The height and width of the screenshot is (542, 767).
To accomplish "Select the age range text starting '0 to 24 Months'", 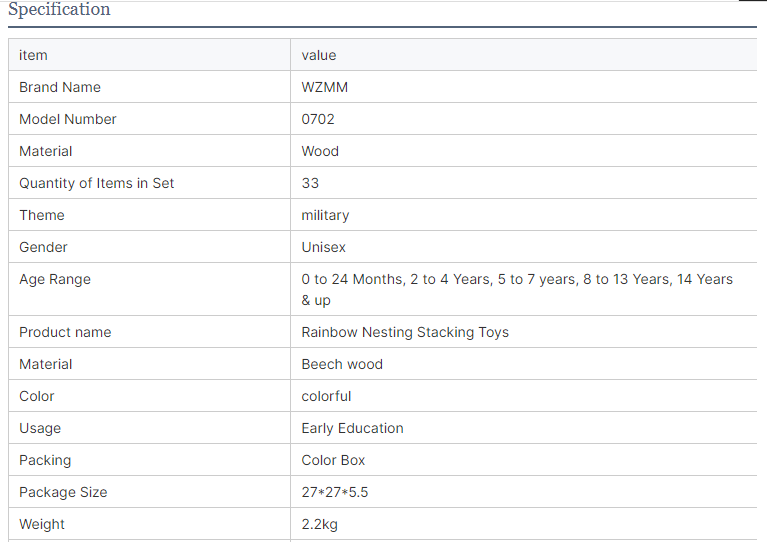I will tap(517, 289).
